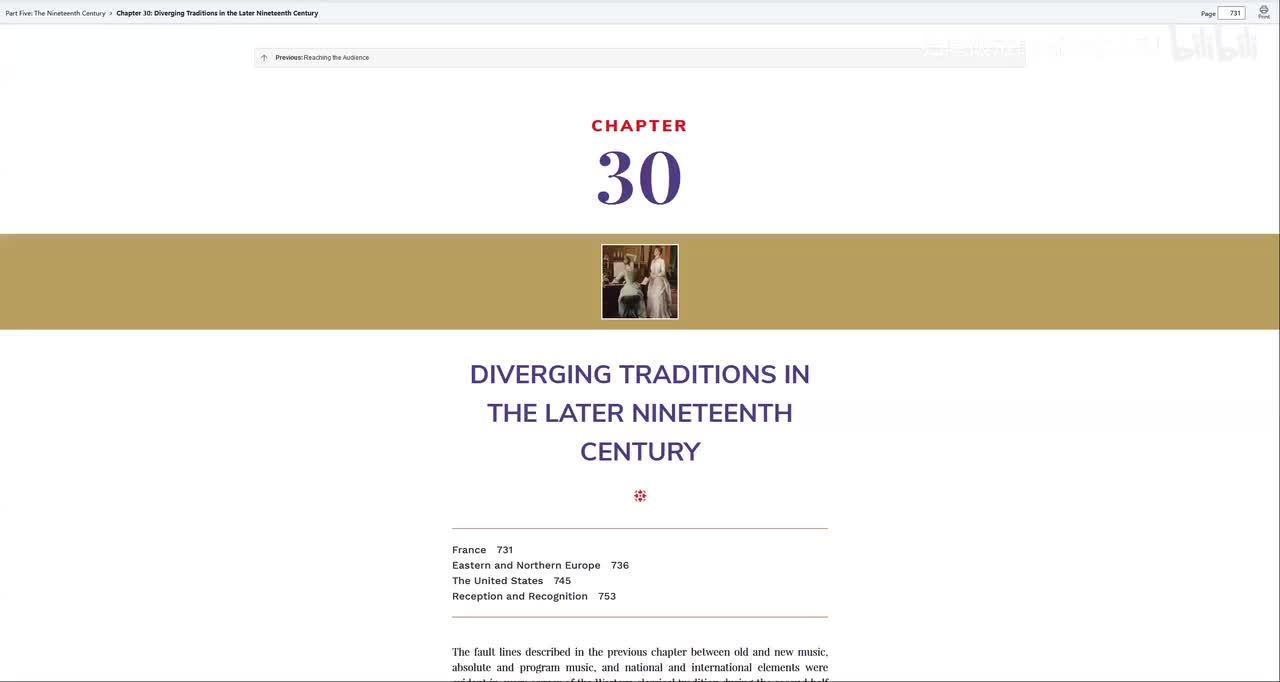Jump to France section, page 731
Image resolution: width=1280 pixels, height=682 pixels.
pyautogui.click(x=482, y=550)
